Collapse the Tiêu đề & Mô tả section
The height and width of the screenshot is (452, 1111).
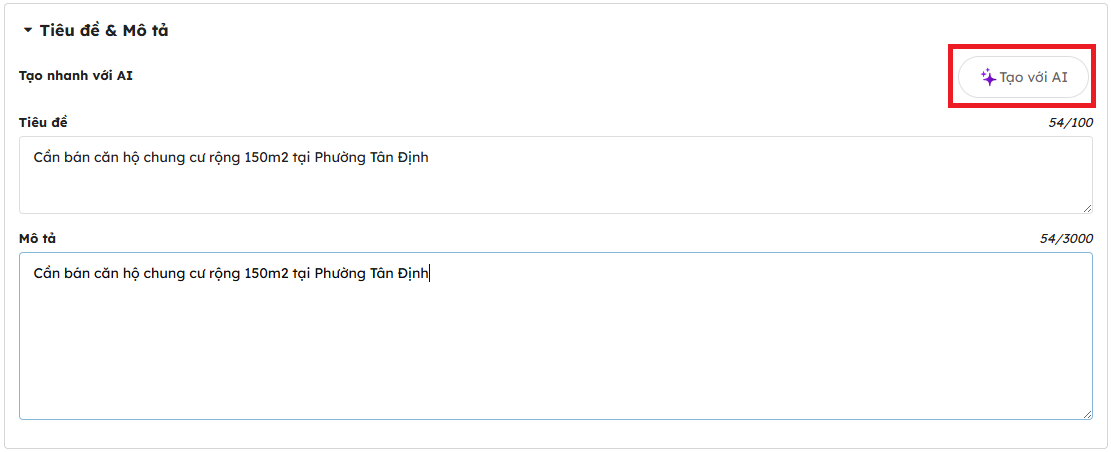[x=28, y=31]
